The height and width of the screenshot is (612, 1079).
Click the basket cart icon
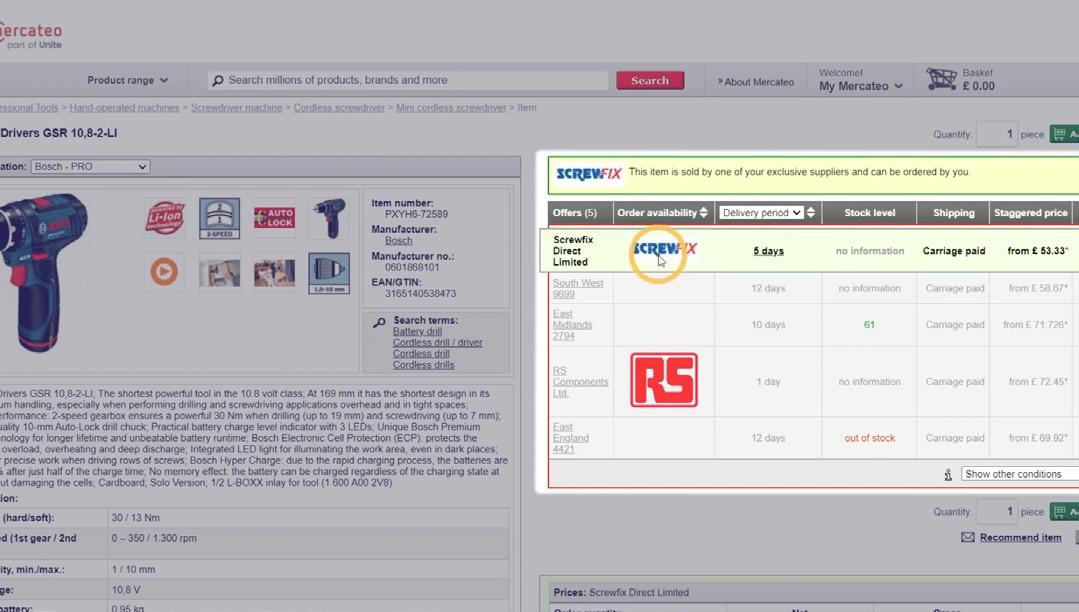point(941,79)
